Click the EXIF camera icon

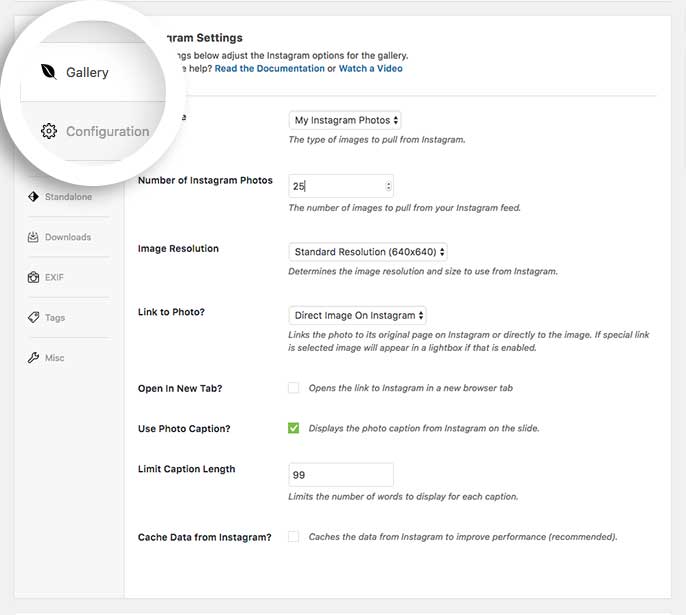point(33,277)
